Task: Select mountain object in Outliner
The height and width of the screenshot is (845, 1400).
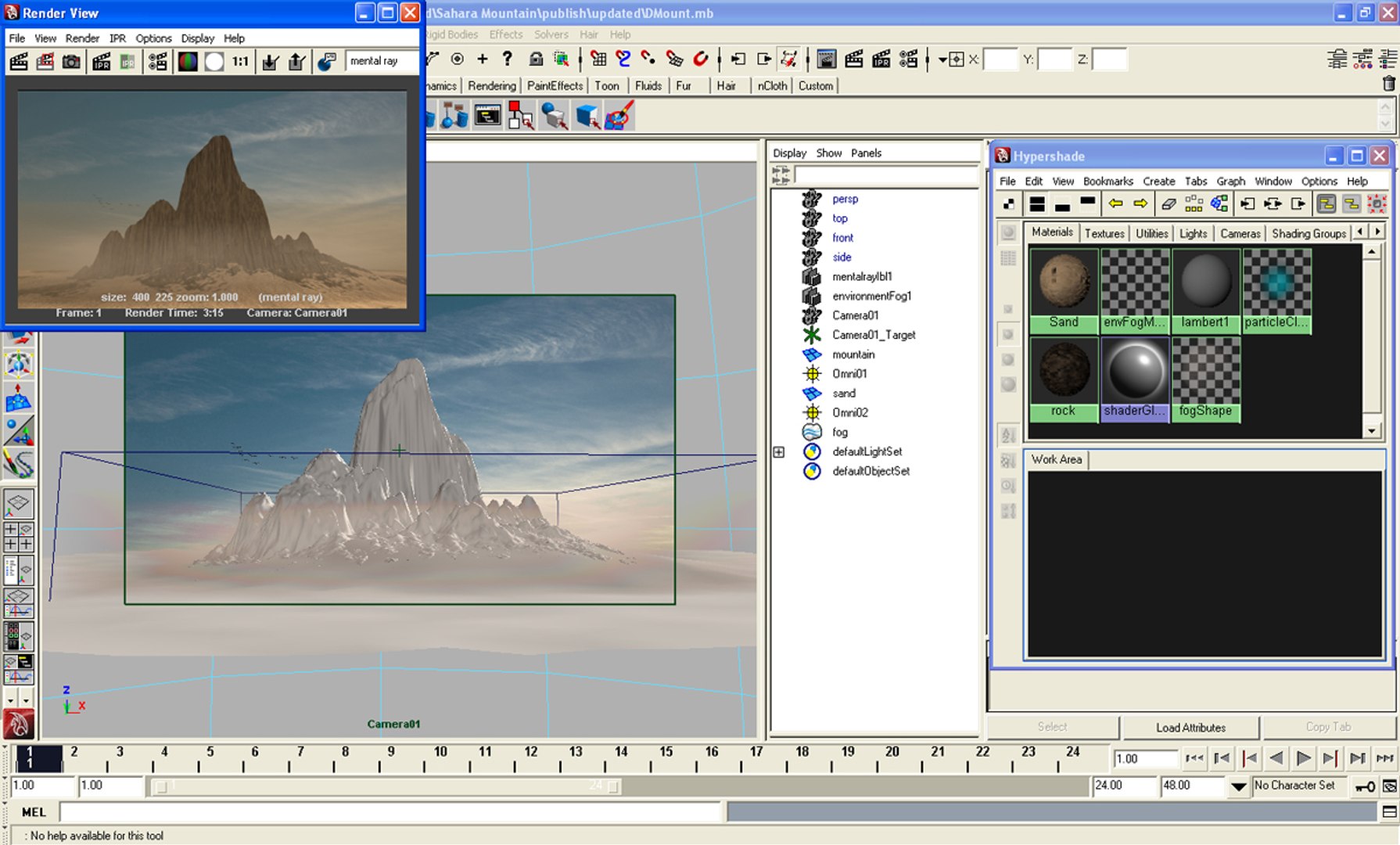Action: [853, 354]
